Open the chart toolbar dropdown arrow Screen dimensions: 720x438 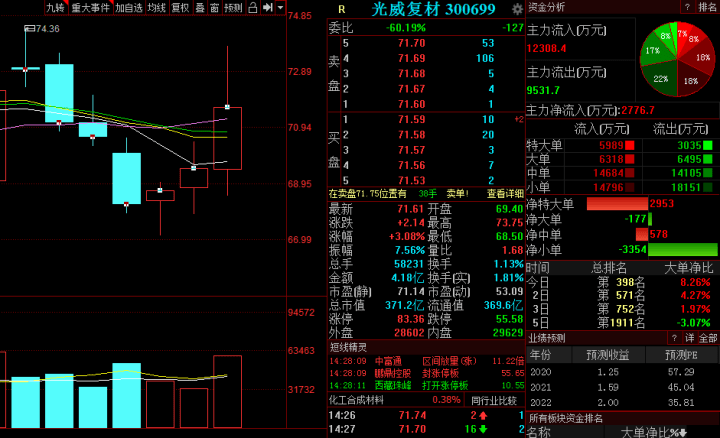279,7
